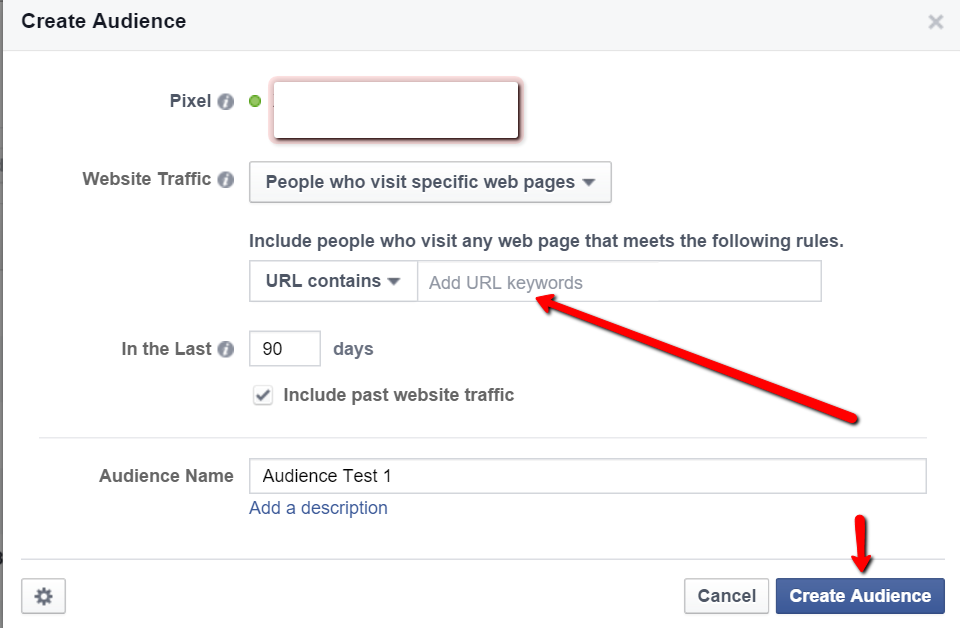Click the Website Traffic label text
Screen dimensions: 960x628
pyautogui.click(x=147, y=179)
